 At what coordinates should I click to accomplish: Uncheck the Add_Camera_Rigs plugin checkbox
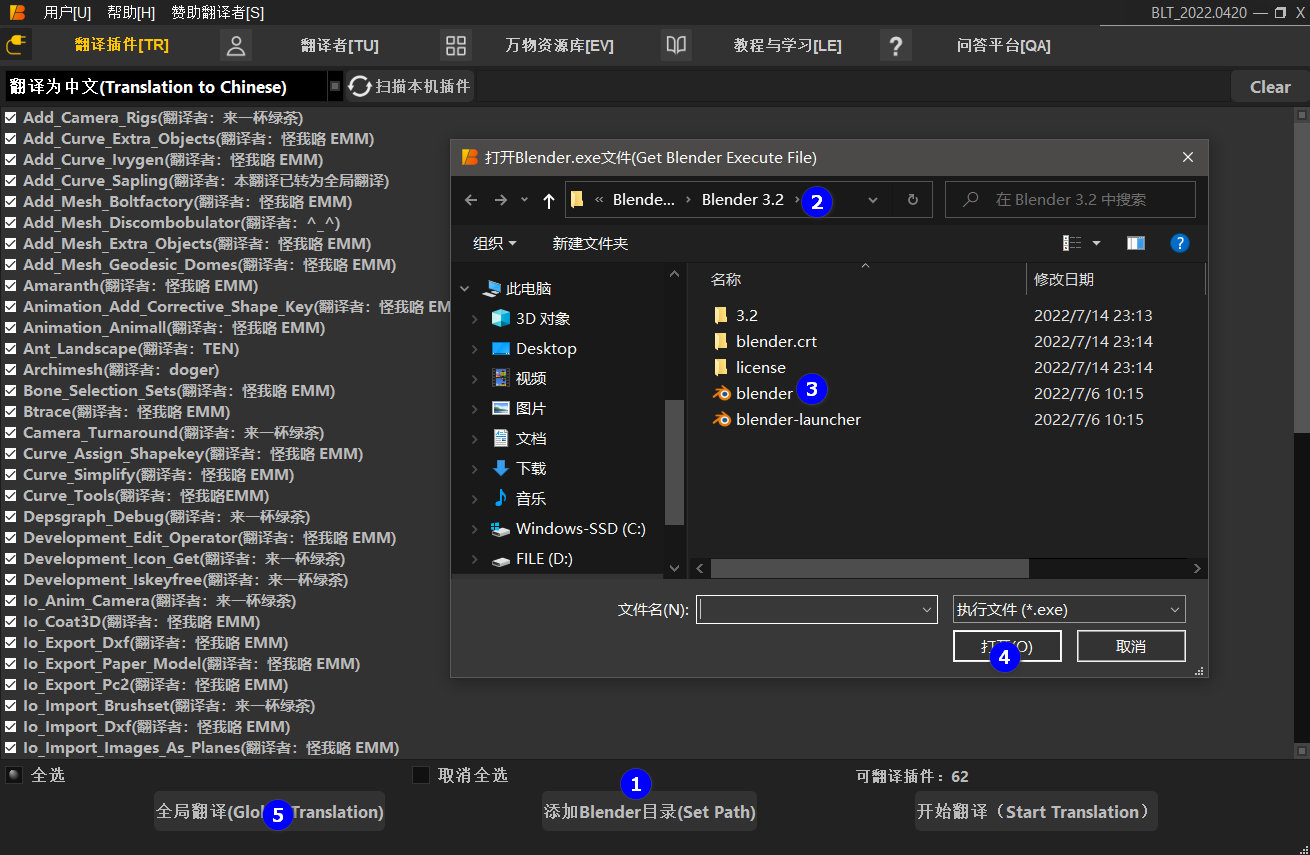click(x=10, y=118)
